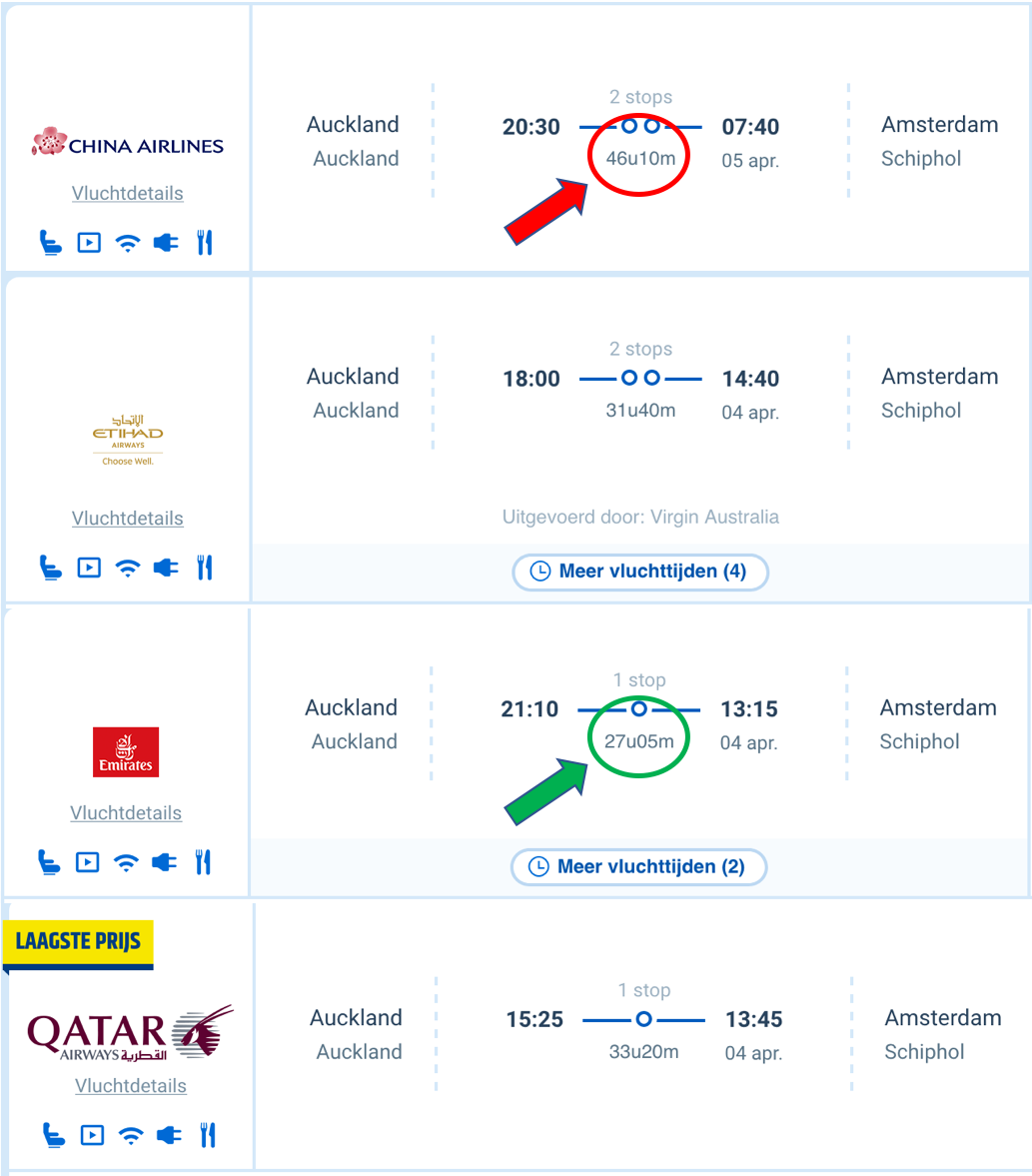The width and height of the screenshot is (1032, 1176).
Task: Open Vluchtdetails for Qatar Airways flight
Action: tap(131, 1085)
